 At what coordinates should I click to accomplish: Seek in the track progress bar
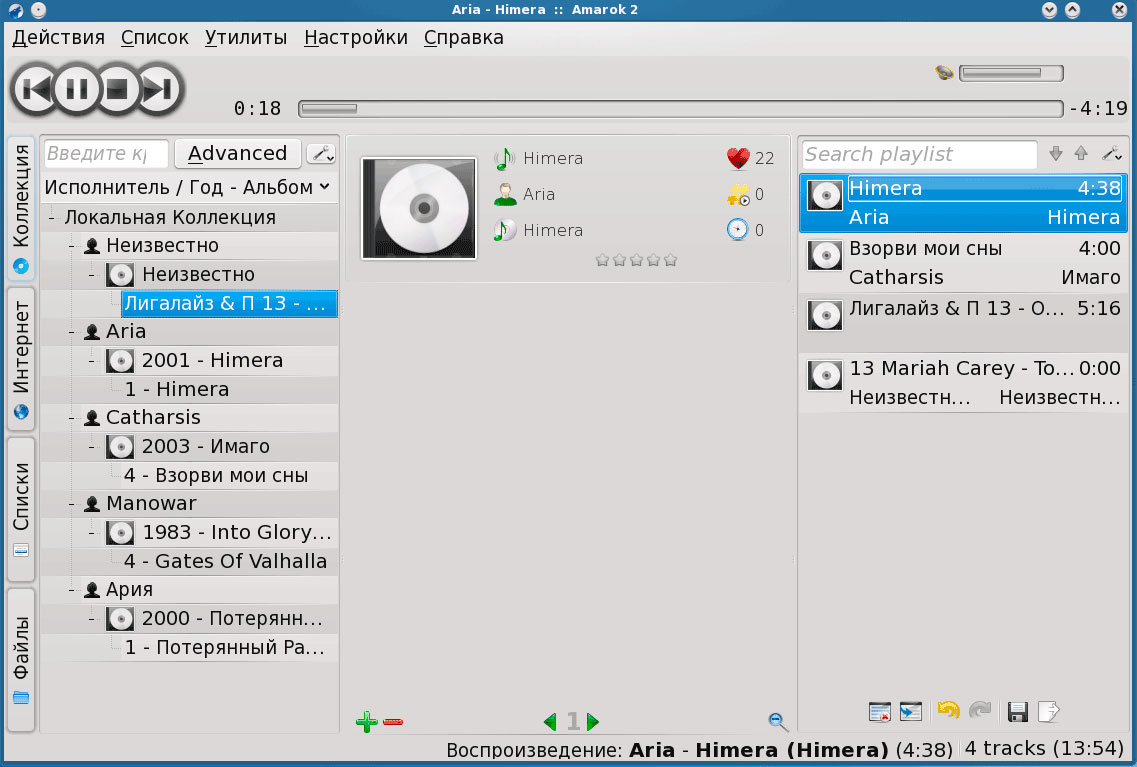680,109
